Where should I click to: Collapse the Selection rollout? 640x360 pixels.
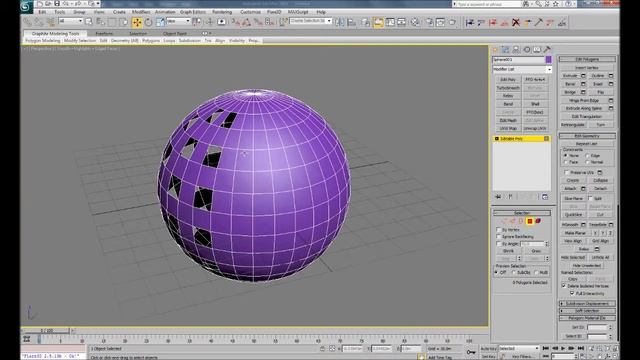click(522, 213)
